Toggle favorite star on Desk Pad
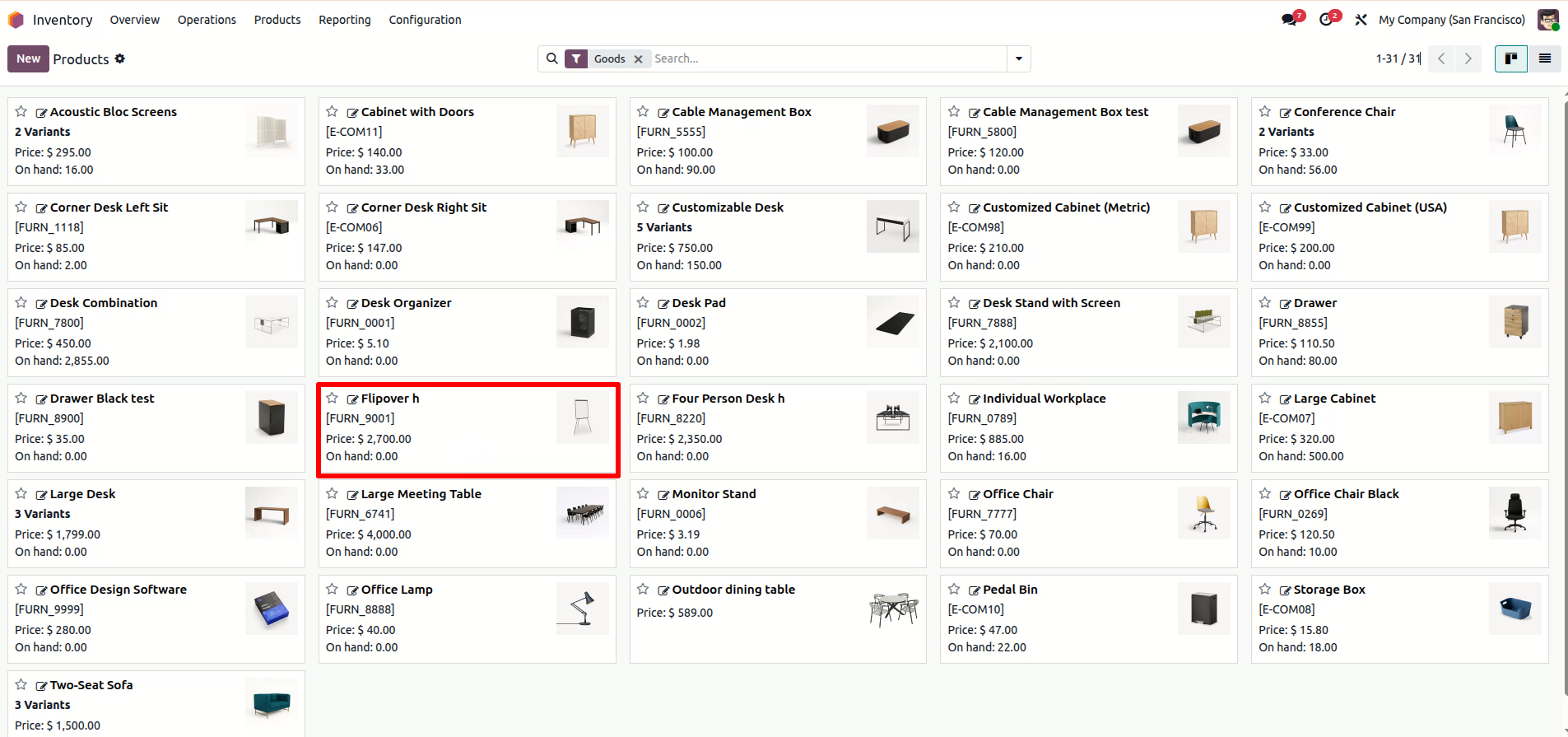Screen dimensions: 1568x737 click(643, 302)
